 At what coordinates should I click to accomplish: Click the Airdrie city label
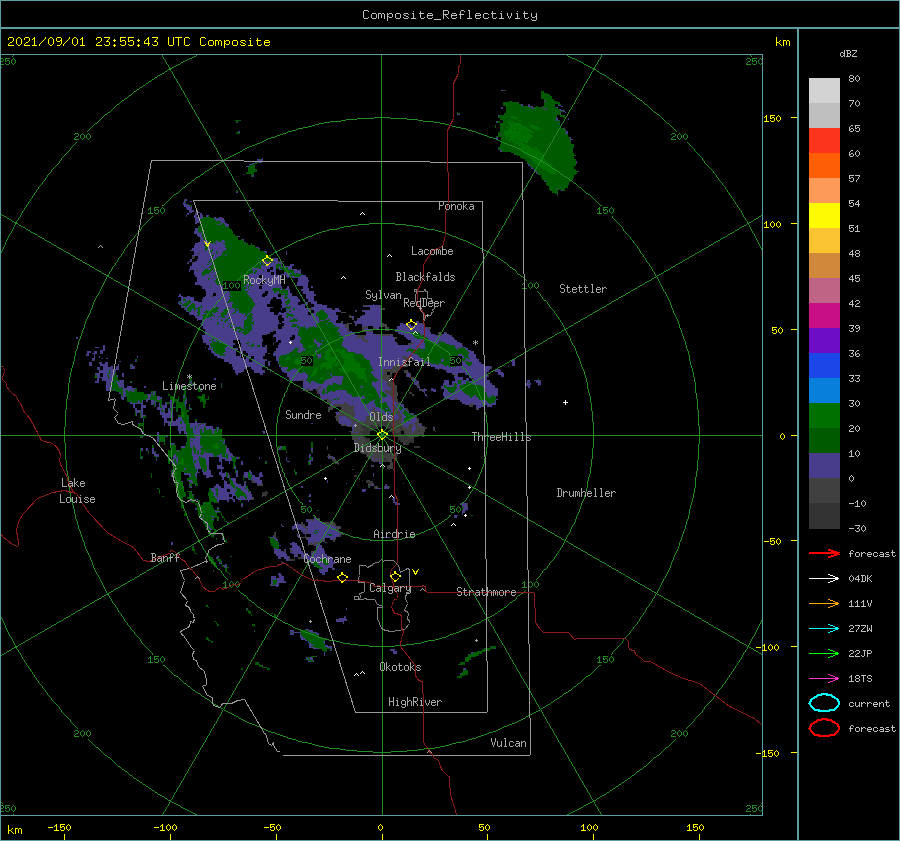(394, 534)
